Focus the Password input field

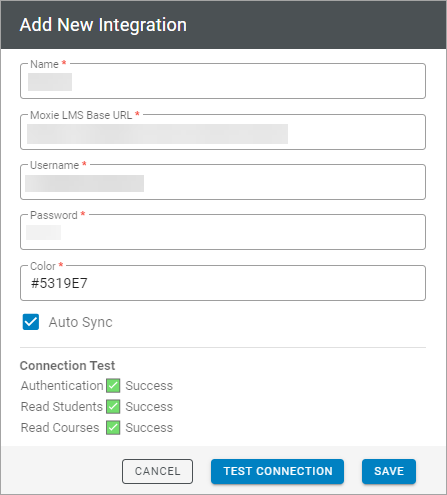(223, 232)
